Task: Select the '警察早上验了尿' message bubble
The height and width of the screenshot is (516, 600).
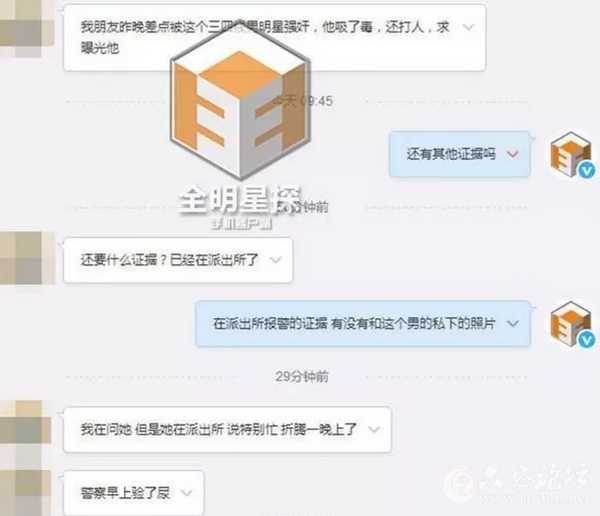Action: pos(134,493)
